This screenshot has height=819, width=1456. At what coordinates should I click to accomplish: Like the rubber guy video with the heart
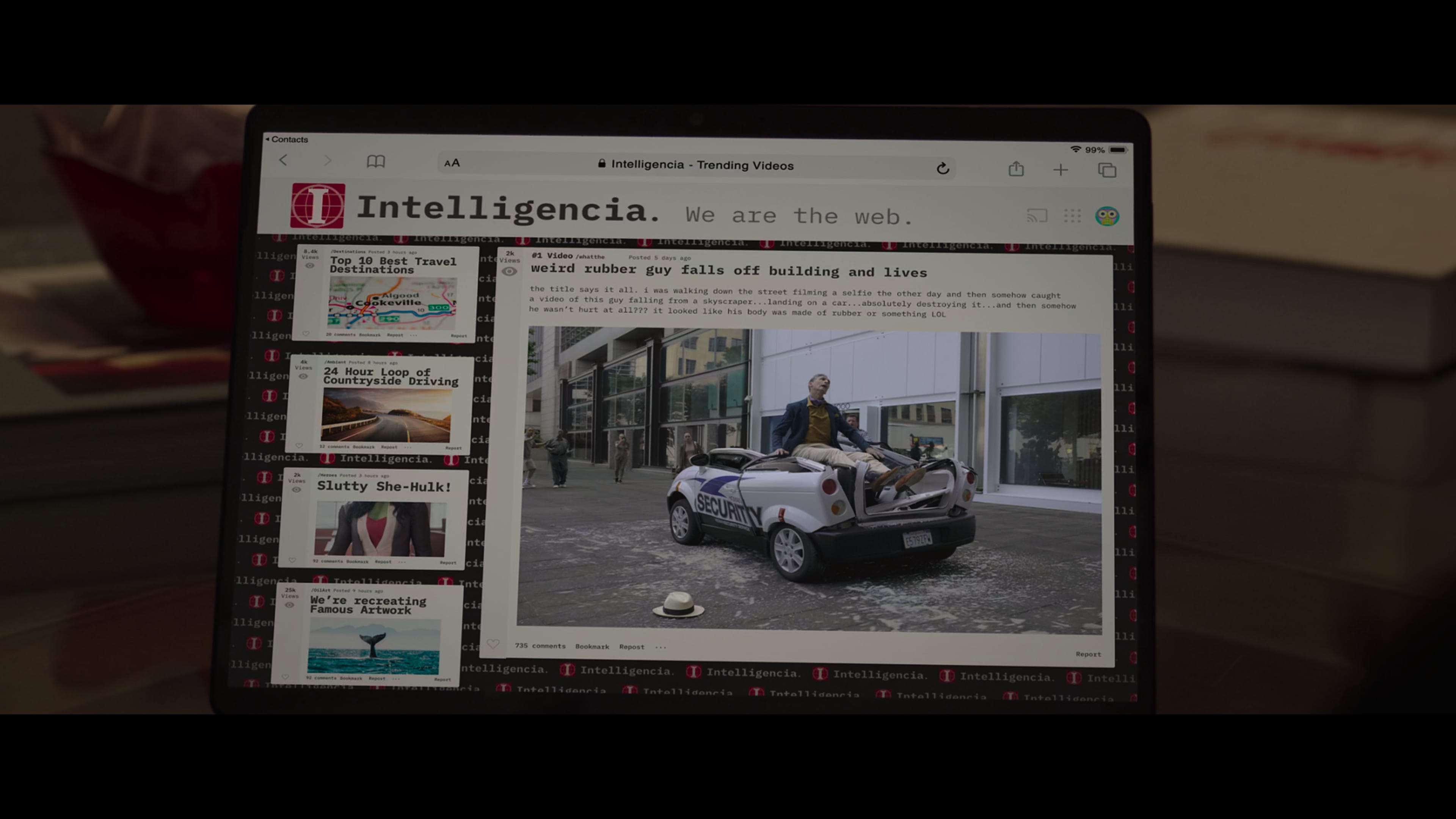point(493,644)
